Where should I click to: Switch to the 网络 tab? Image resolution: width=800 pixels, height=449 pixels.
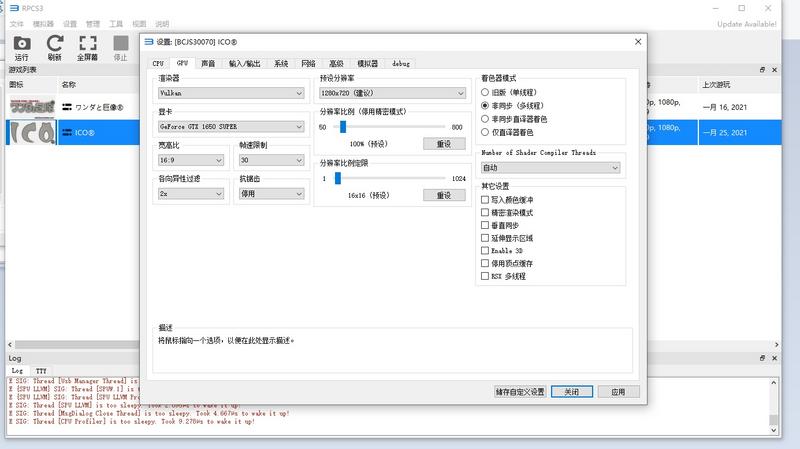tap(308, 63)
